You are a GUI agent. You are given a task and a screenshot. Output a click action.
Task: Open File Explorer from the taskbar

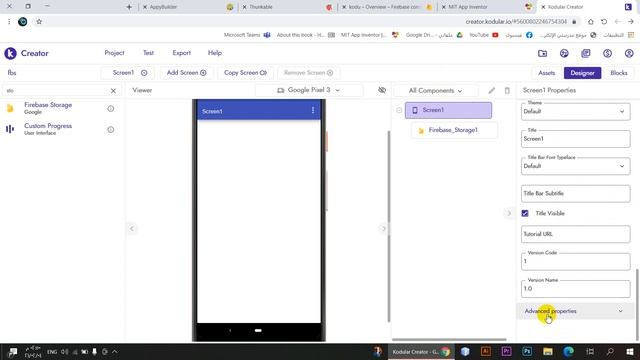click(548, 351)
